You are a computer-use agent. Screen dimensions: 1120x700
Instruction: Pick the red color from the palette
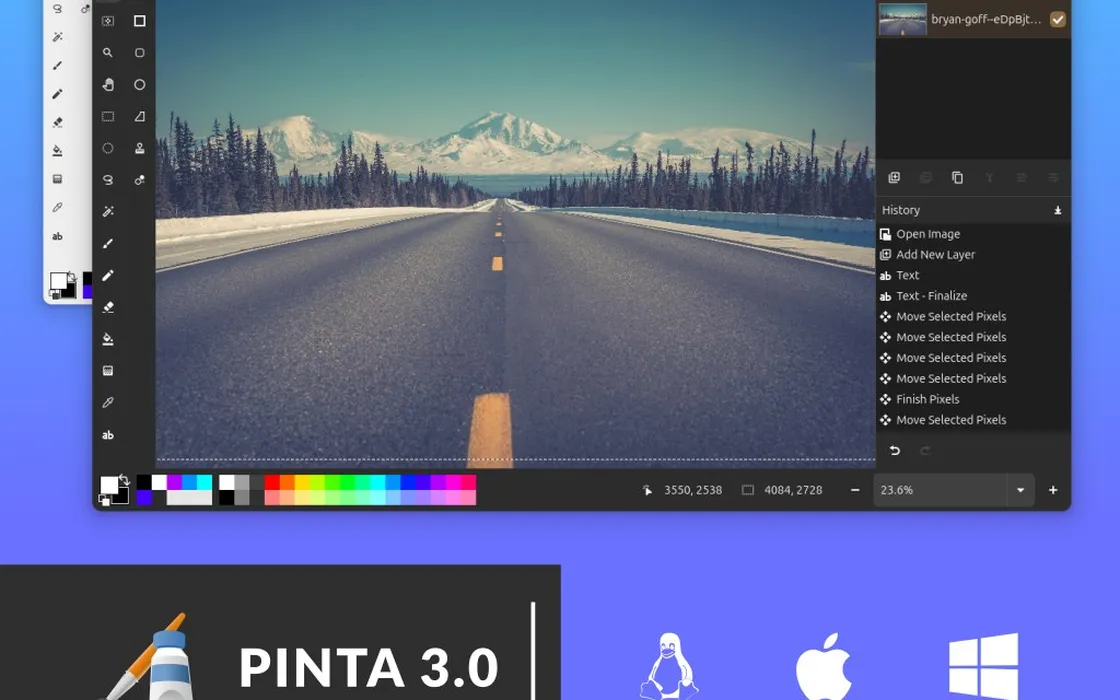pos(271,483)
